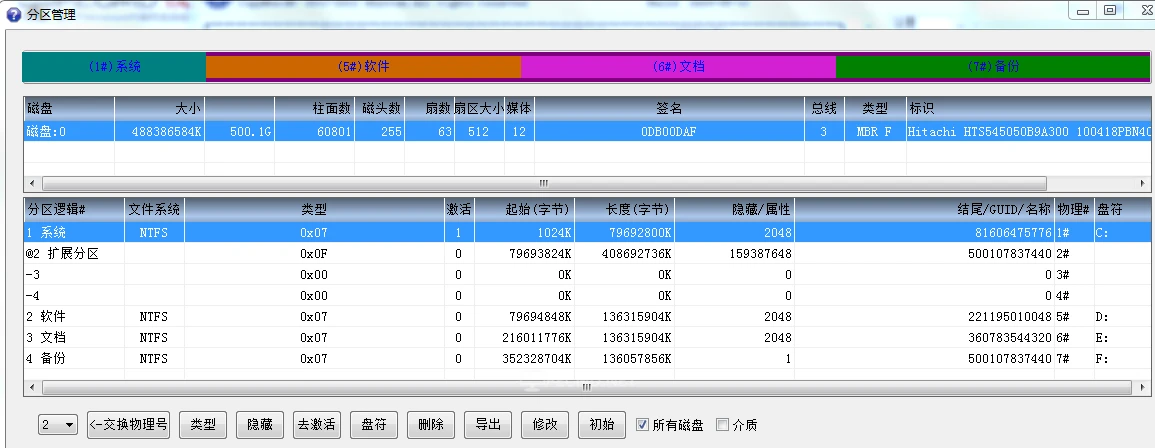1155x448 pixels.
Task: Click the 159387648 hidden attribute cell
Action: click(734, 253)
